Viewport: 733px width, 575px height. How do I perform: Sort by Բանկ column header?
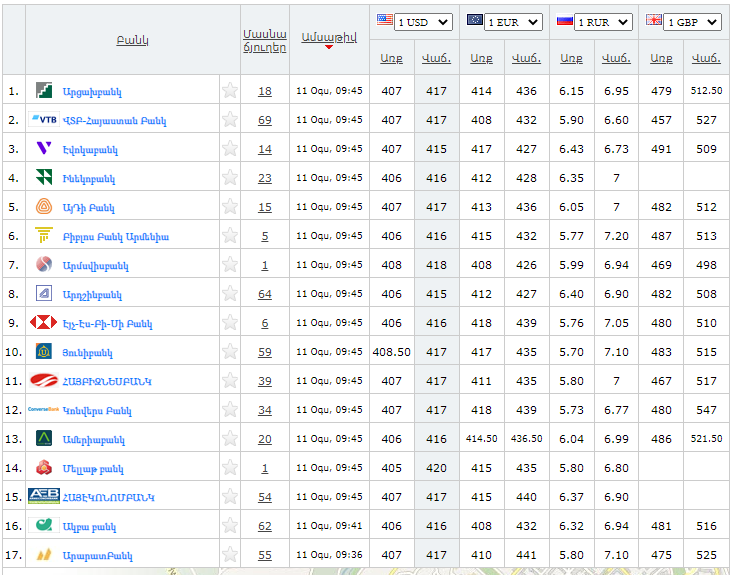pos(132,40)
